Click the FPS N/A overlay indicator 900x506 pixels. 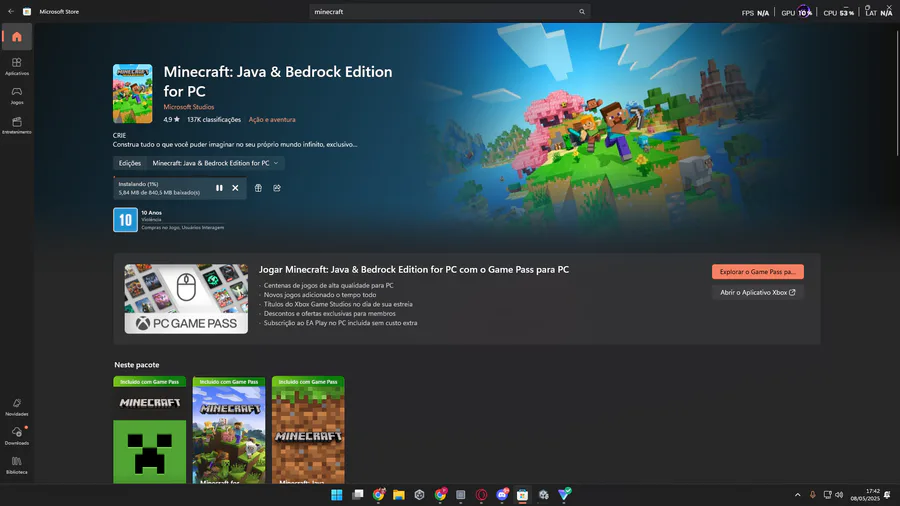755,13
